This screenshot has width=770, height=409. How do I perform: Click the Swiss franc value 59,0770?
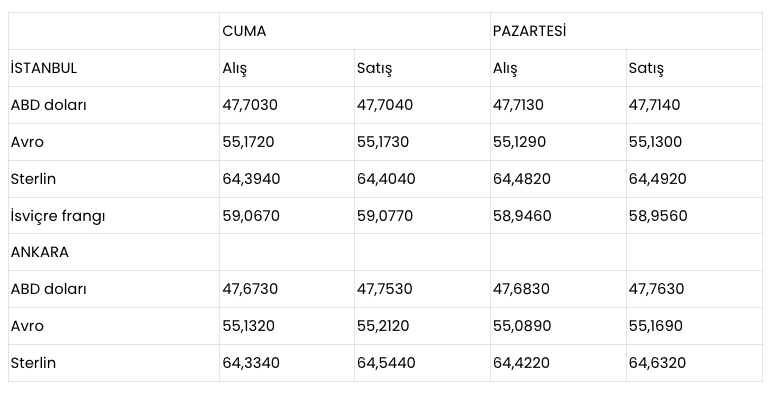[x=385, y=216]
